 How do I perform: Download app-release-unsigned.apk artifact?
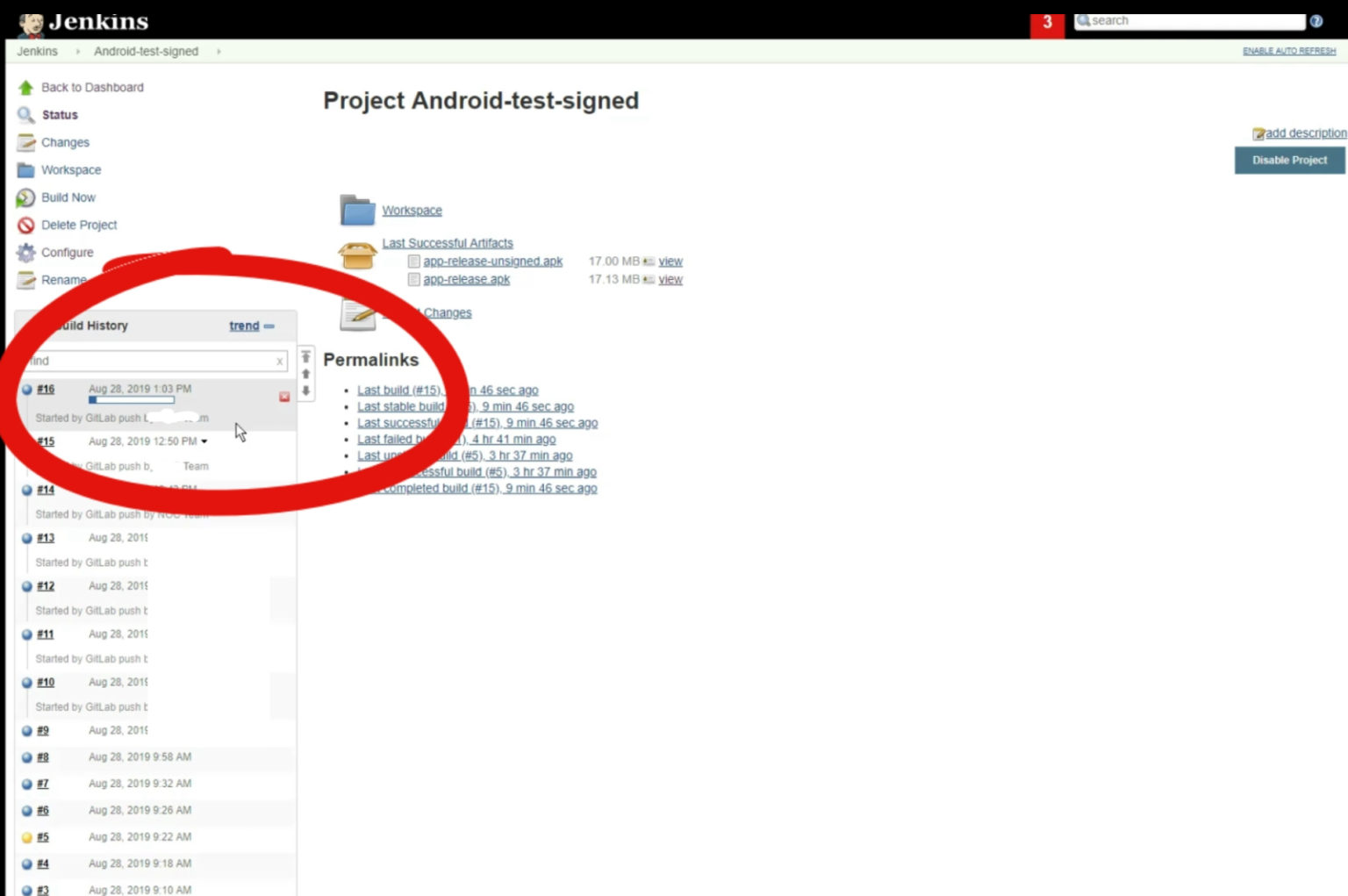coord(491,261)
